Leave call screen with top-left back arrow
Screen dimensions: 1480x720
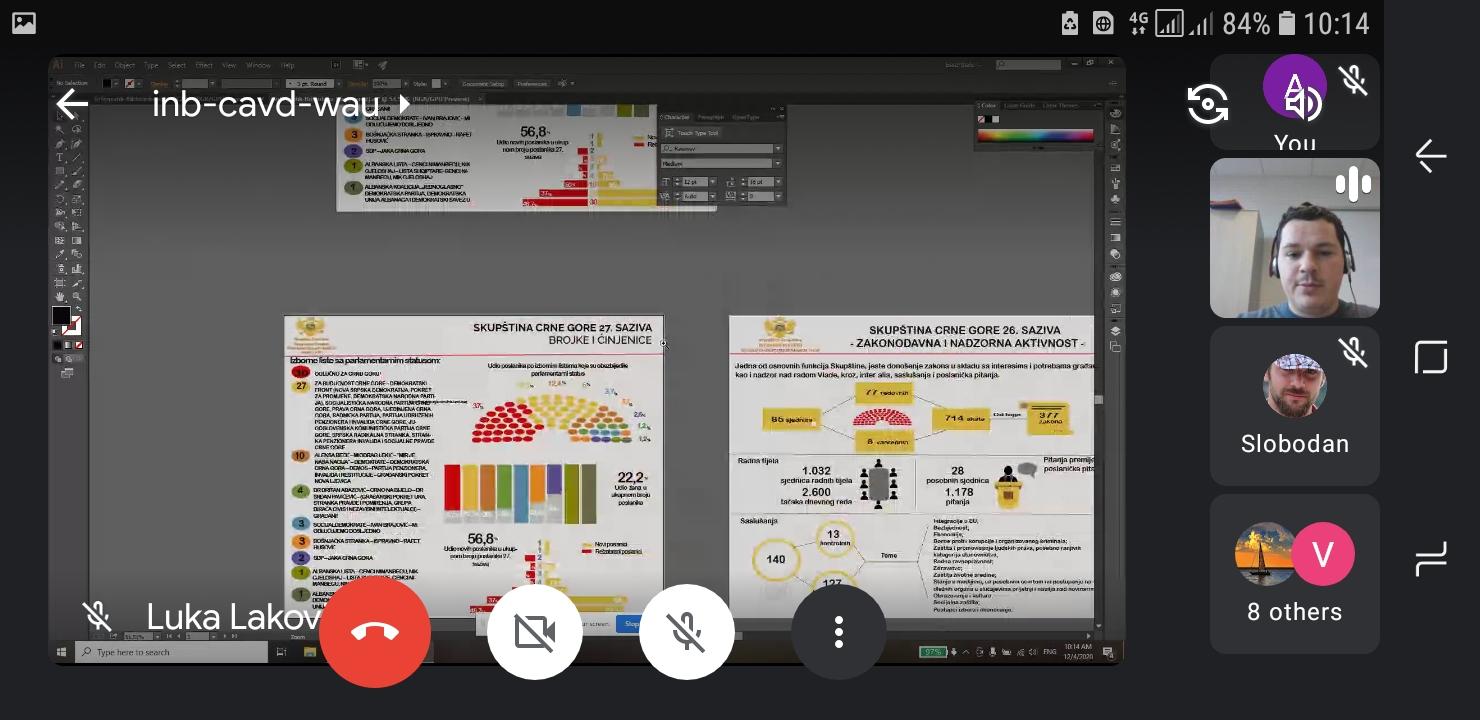click(72, 104)
